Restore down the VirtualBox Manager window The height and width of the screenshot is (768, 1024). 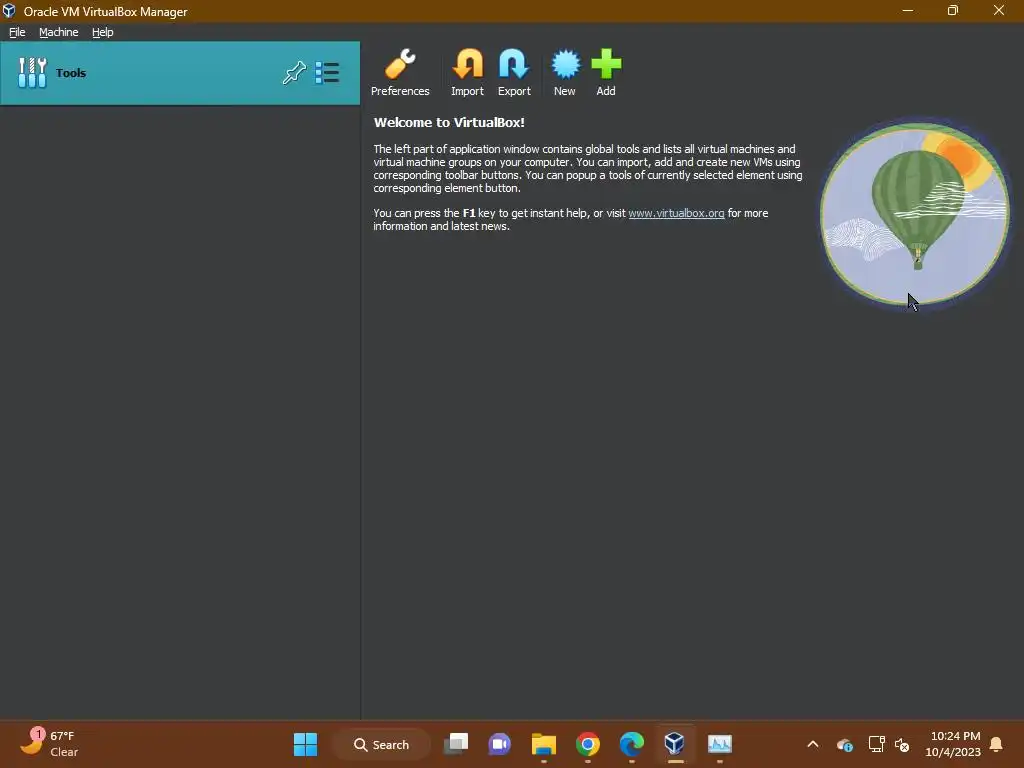(x=953, y=10)
